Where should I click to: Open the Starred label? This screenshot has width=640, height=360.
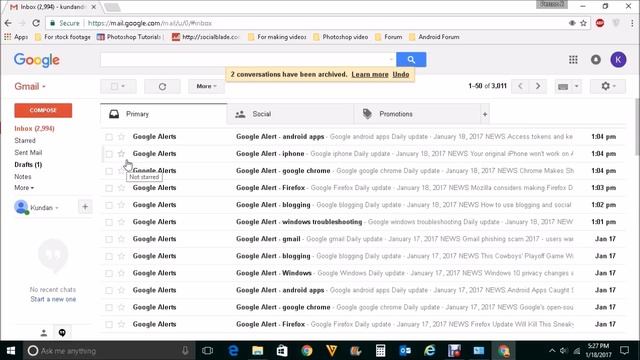coord(25,140)
